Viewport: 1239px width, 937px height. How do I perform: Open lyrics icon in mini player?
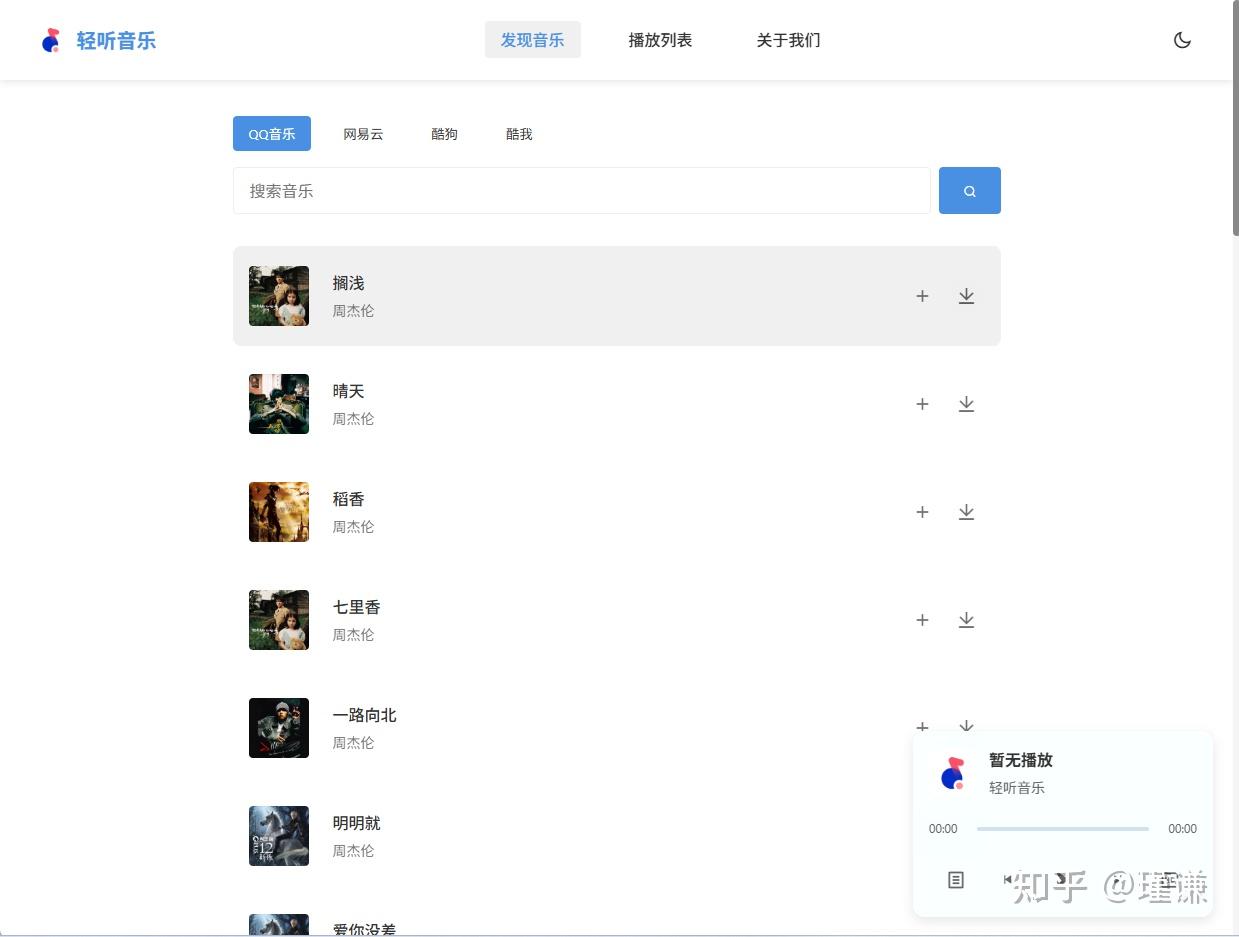pyautogui.click(x=956, y=880)
